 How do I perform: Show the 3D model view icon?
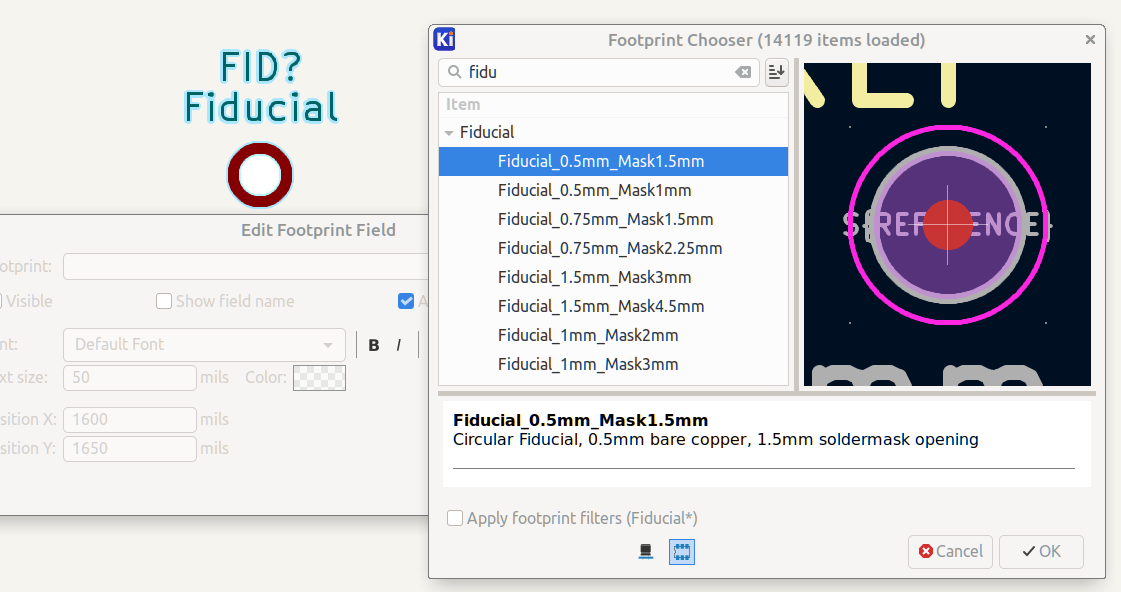tap(646, 551)
